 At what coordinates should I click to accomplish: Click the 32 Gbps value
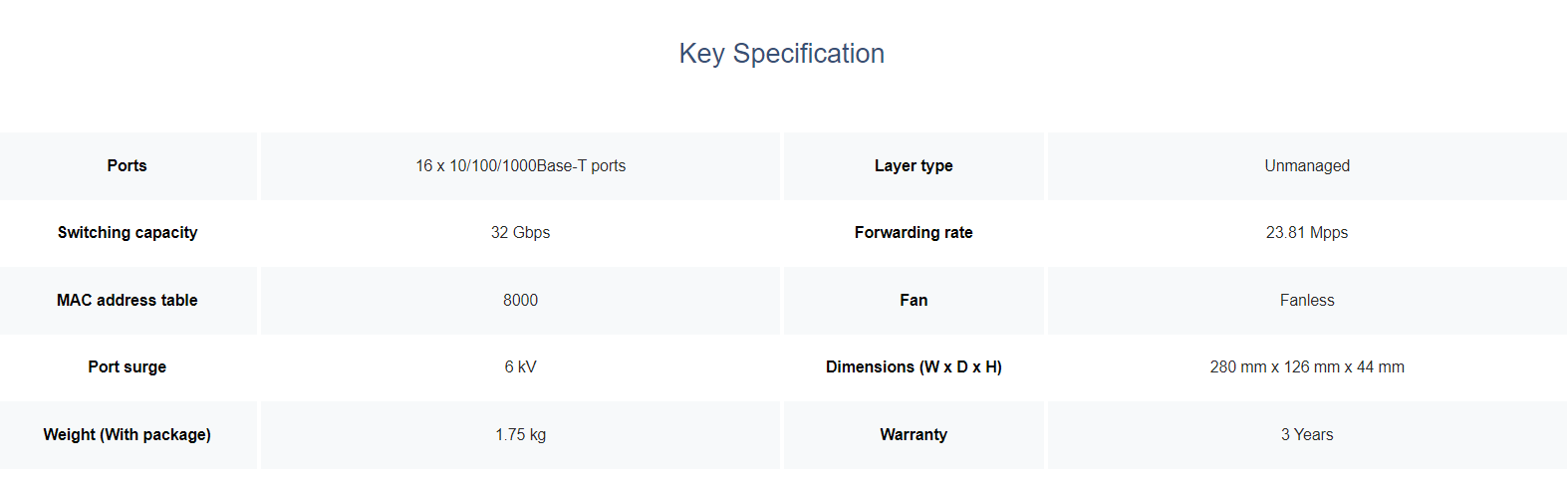click(x=521, y=233)
